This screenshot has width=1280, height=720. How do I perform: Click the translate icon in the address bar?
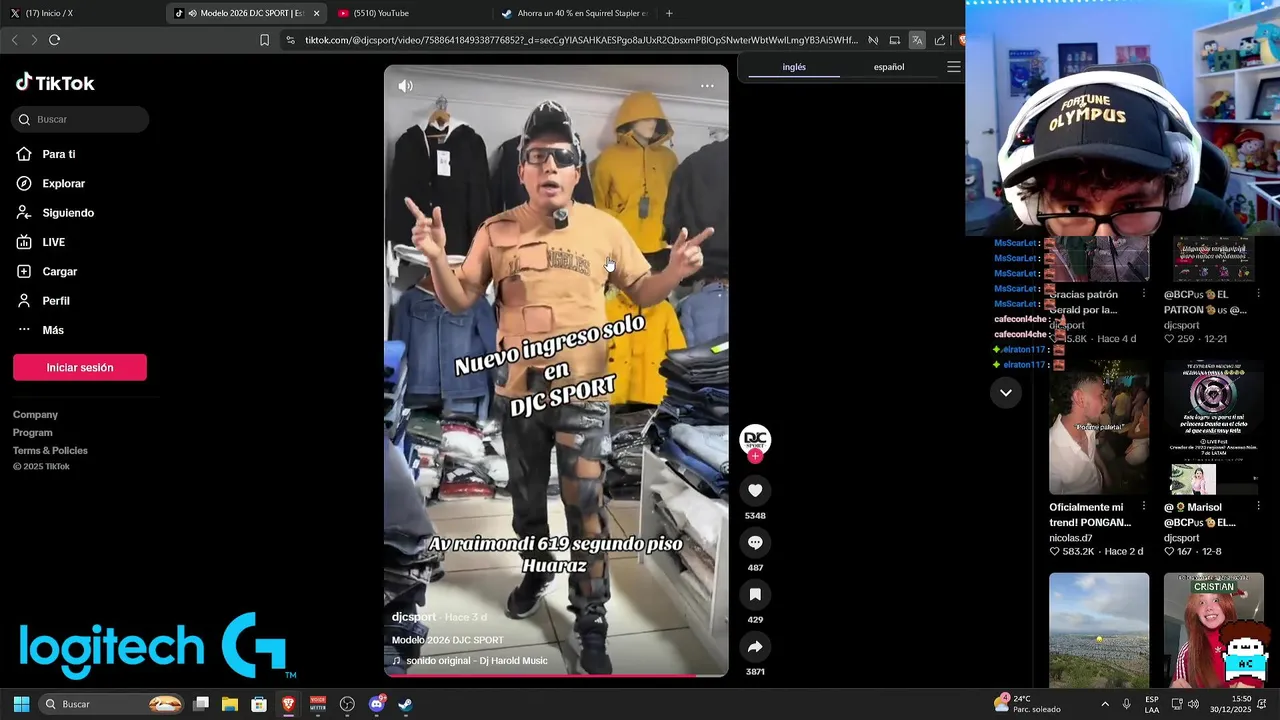tap(917, 40)
